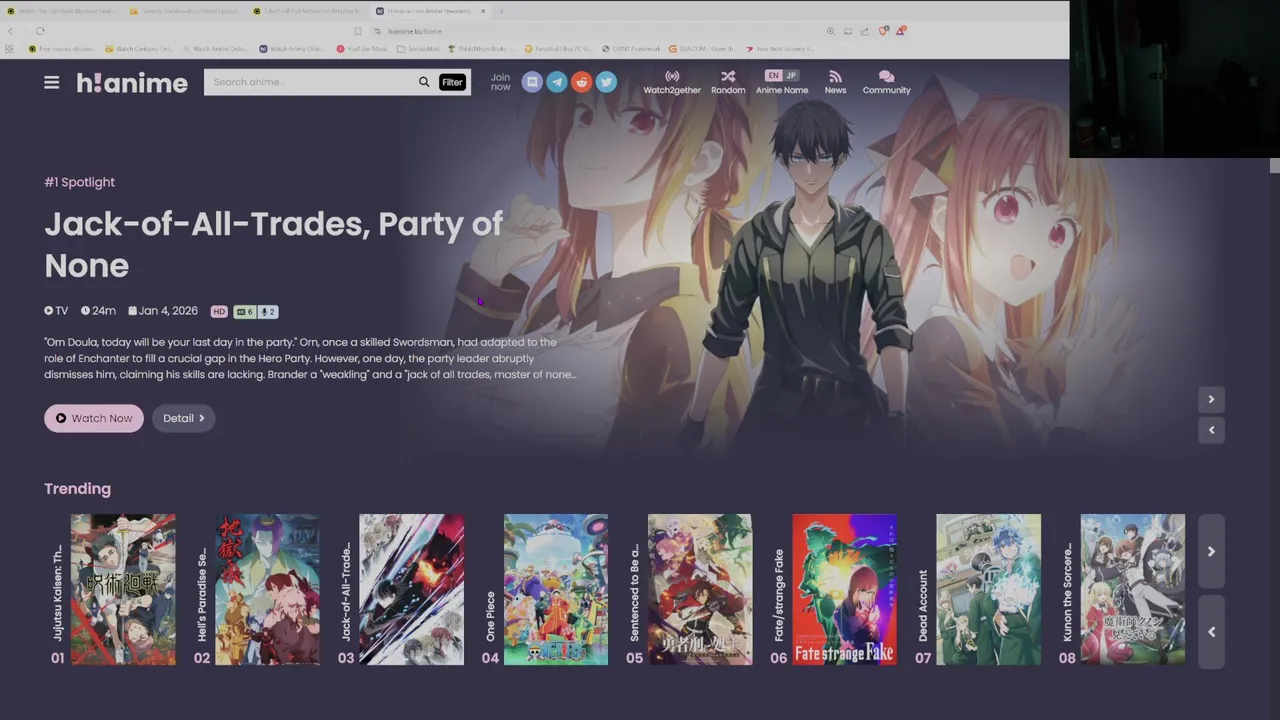
Task: Toggle Anime Name EN/JP language
Action: click(782, 82)
